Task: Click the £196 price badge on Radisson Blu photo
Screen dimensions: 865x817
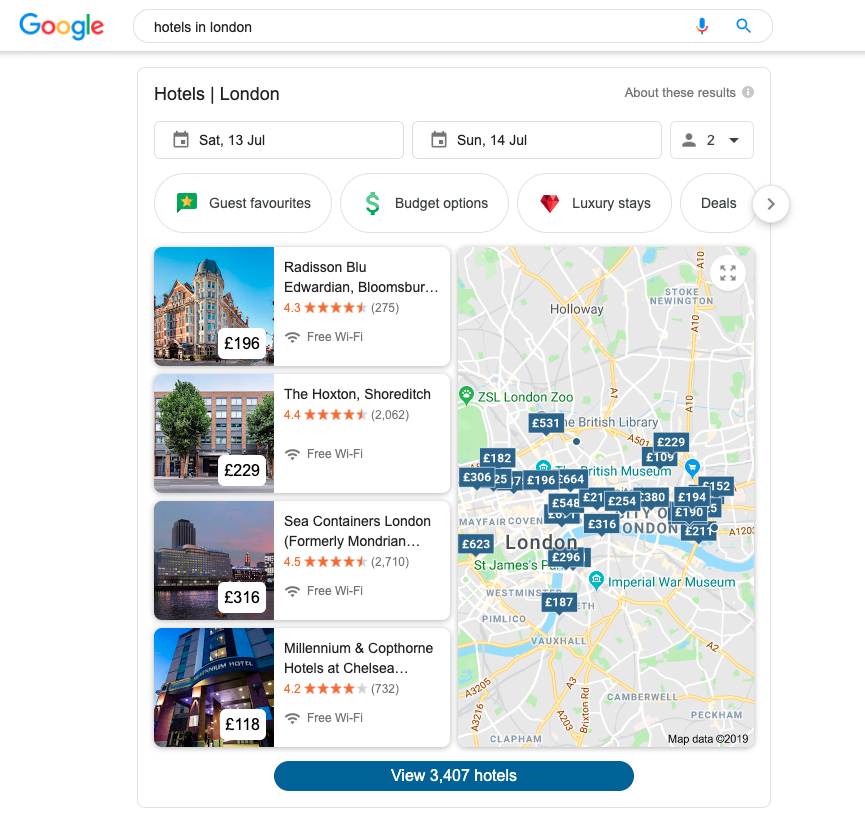Action: [x=242, y=343]
